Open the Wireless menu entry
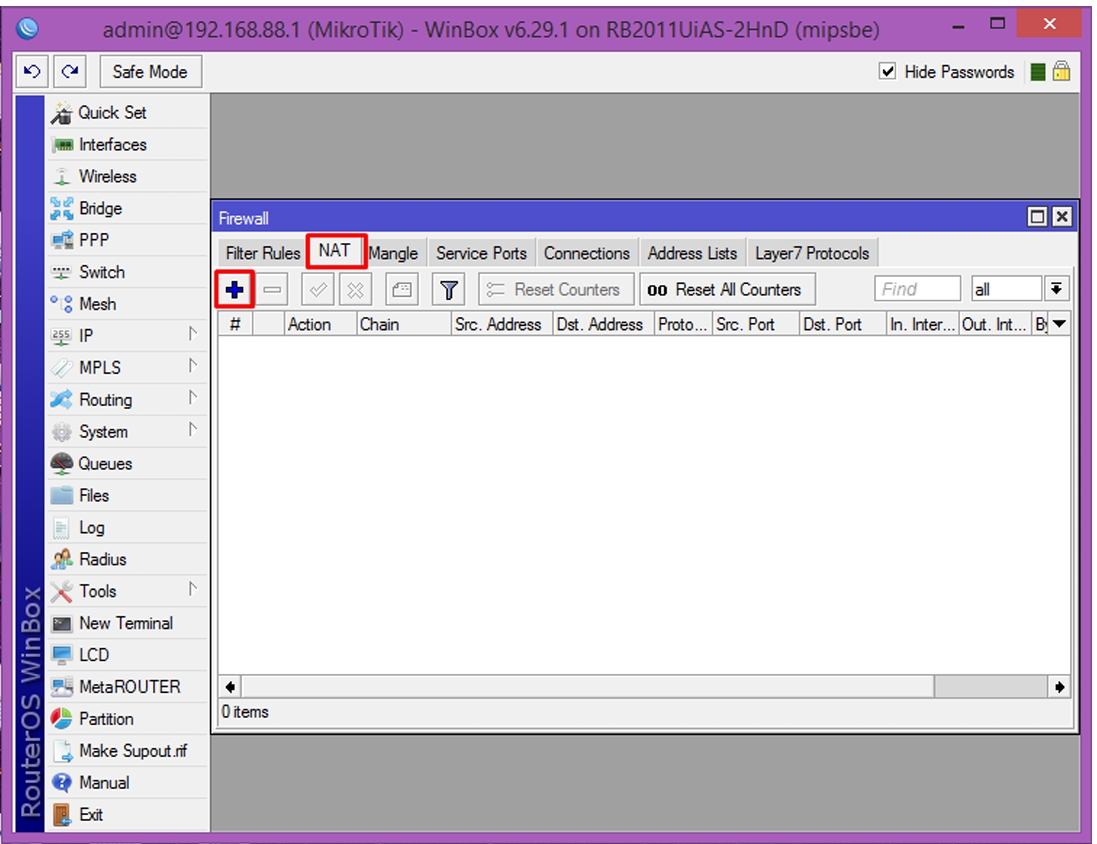The image size is (1097, 844). point(127,176)
